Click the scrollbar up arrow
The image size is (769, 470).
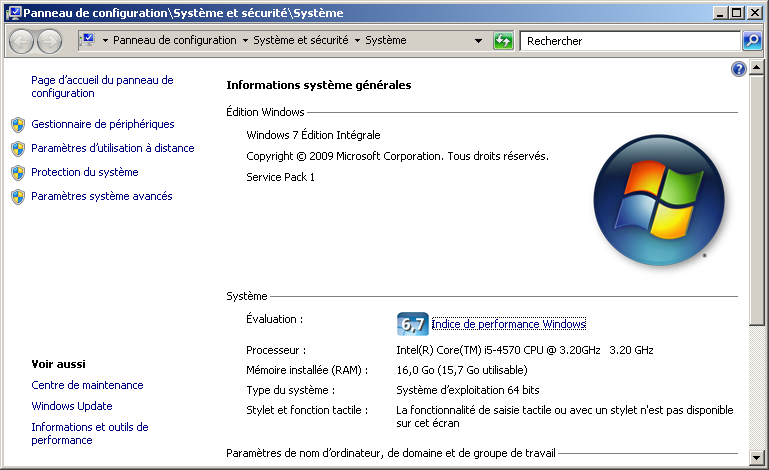(x=757, y=67)
